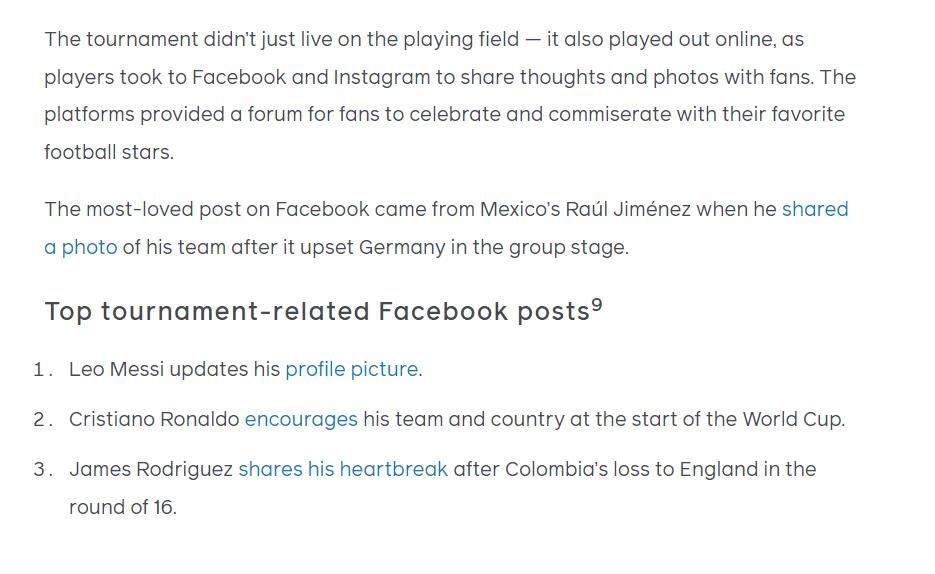Click the opening words "The tournament"
935x574 pixels.
pyautogui.click(x=121, y=39)
